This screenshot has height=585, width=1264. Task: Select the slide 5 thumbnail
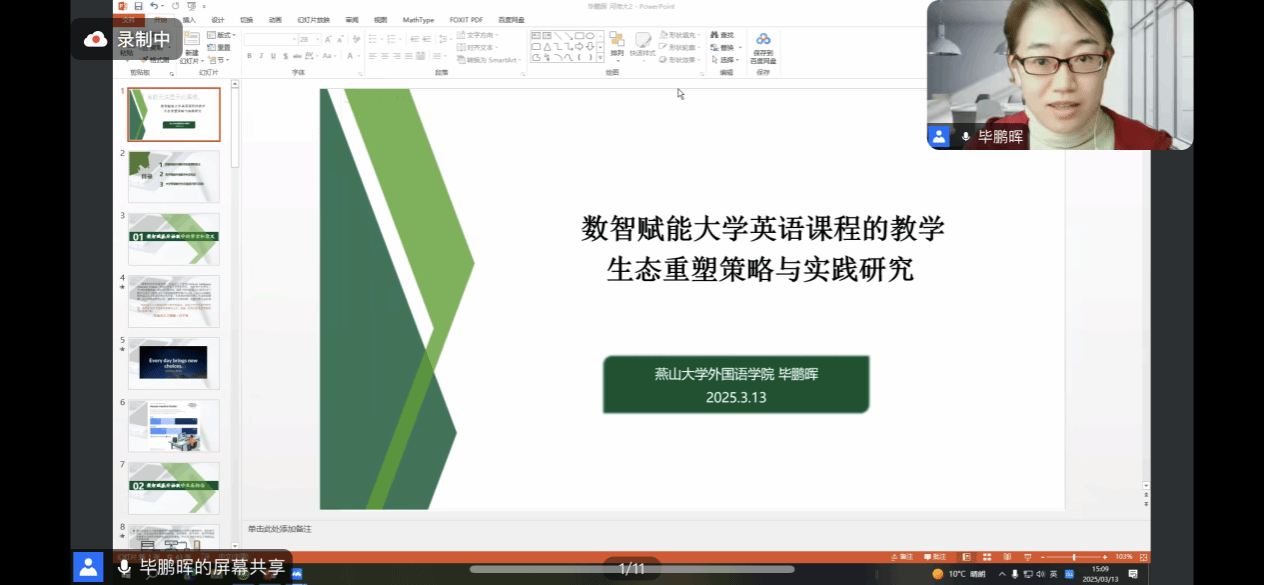pos(173,364)
